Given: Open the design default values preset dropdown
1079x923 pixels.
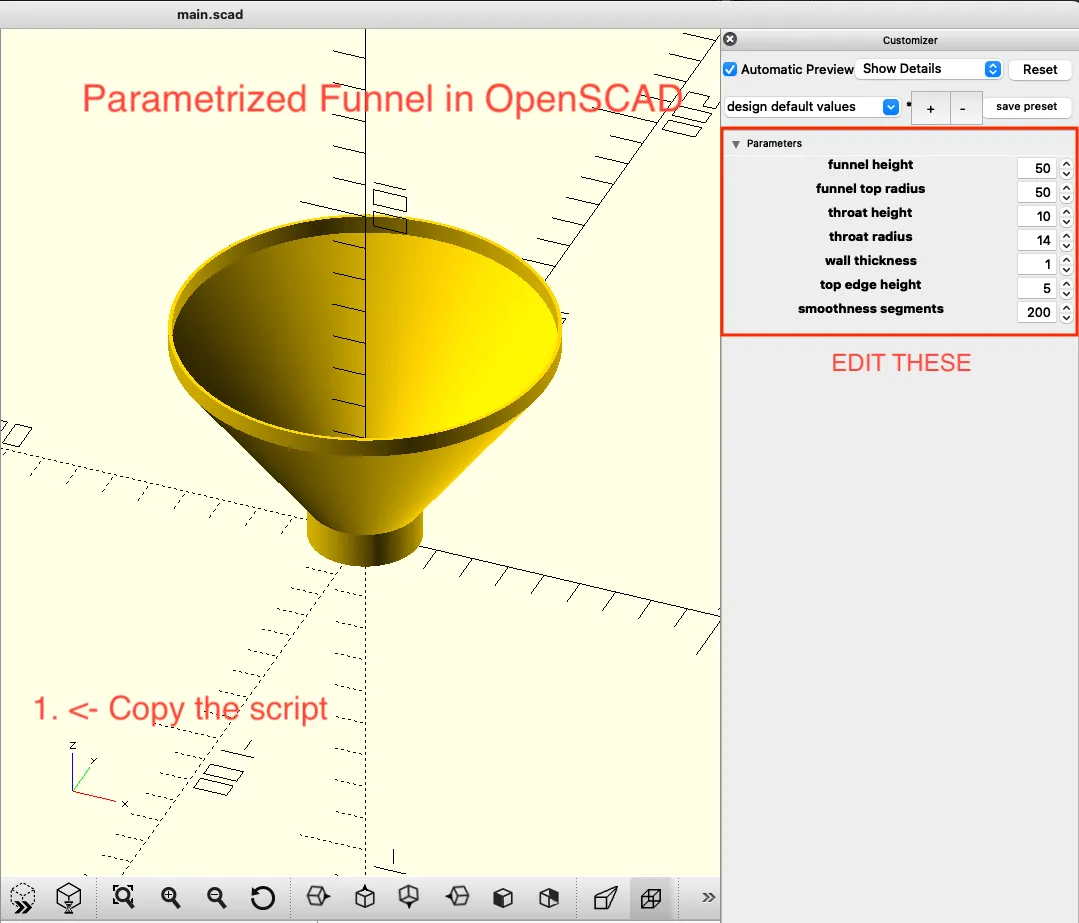Looking at the screenshot, I should pyautogui.click(x=812, y=107).
